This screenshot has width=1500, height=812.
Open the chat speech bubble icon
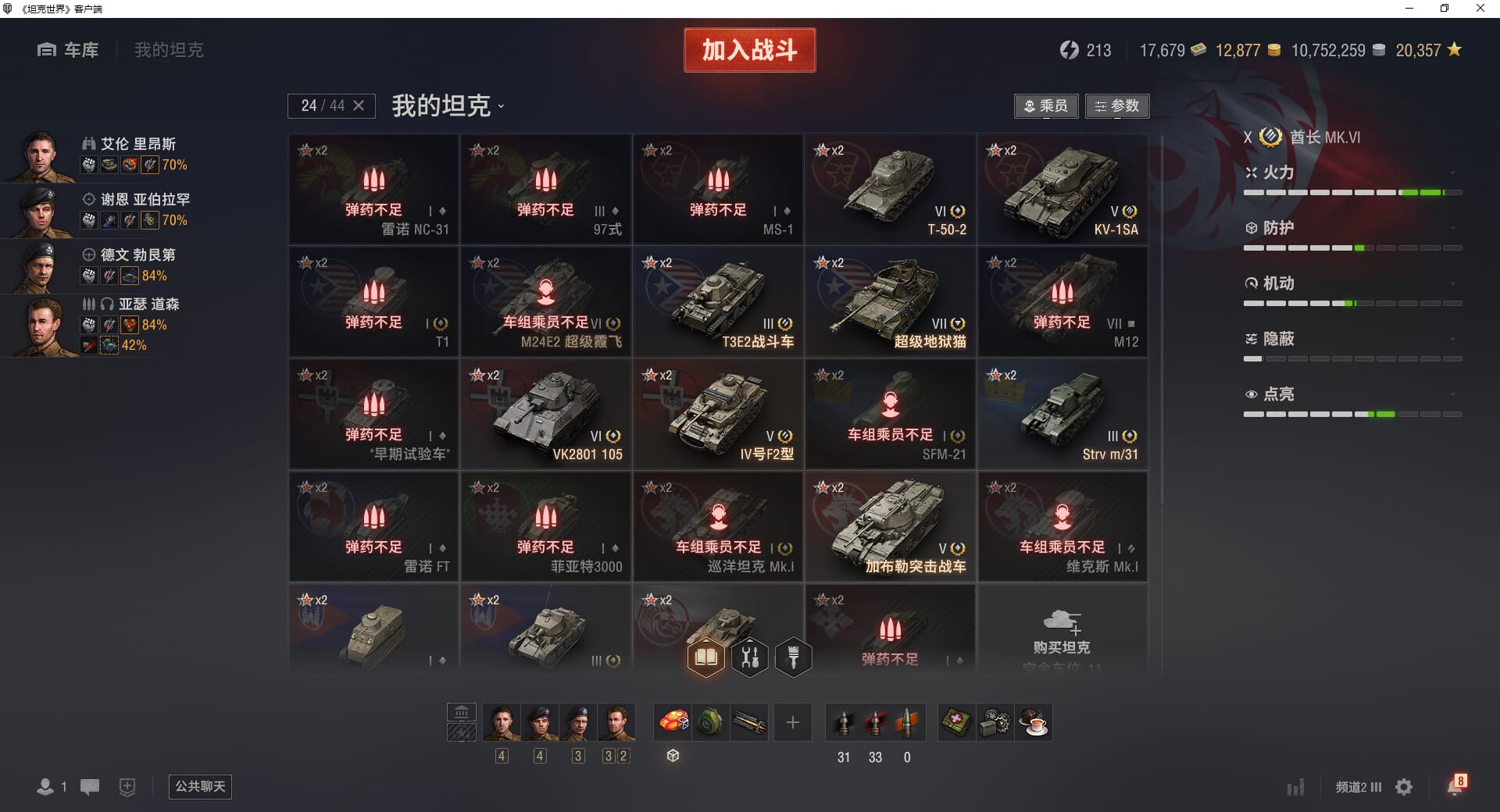[90, 787]
